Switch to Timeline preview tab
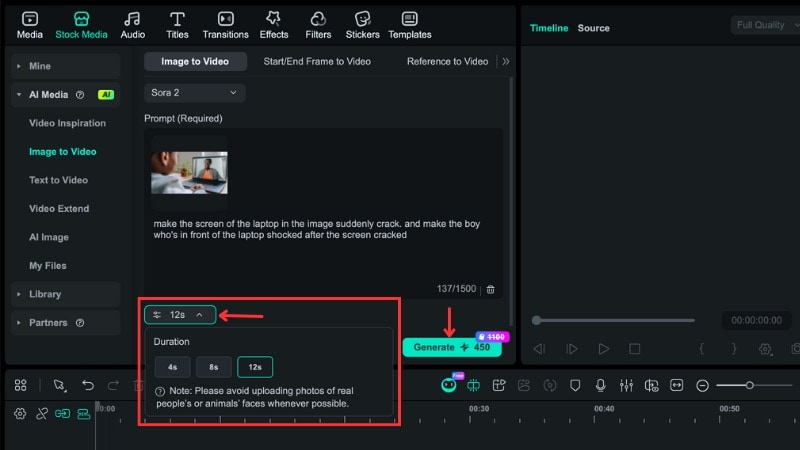This screenshot has width=800, height=450. [x=549, y=28]
